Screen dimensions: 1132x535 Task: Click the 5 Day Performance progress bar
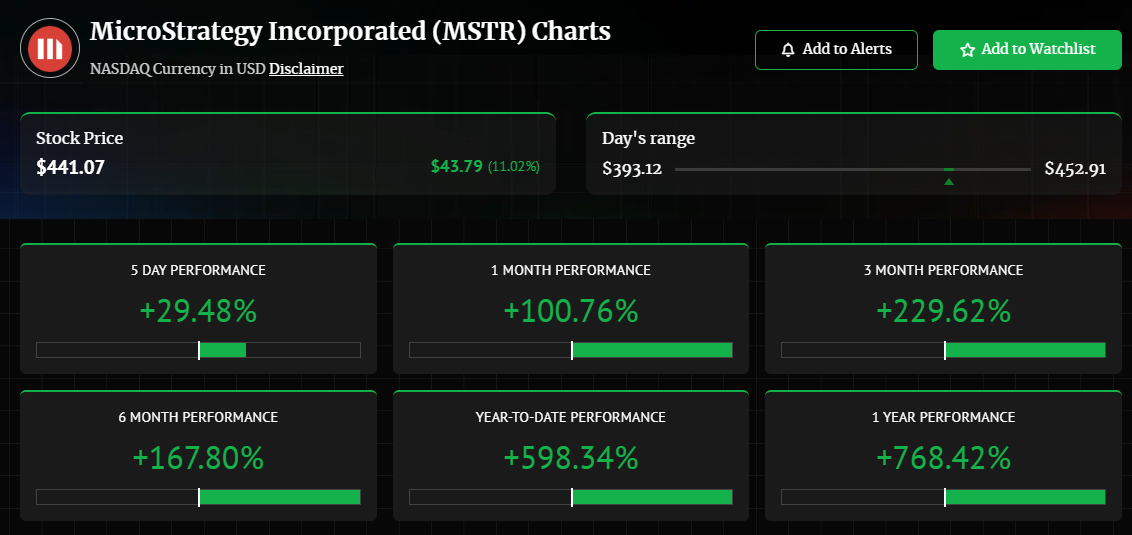coord(199,350)
